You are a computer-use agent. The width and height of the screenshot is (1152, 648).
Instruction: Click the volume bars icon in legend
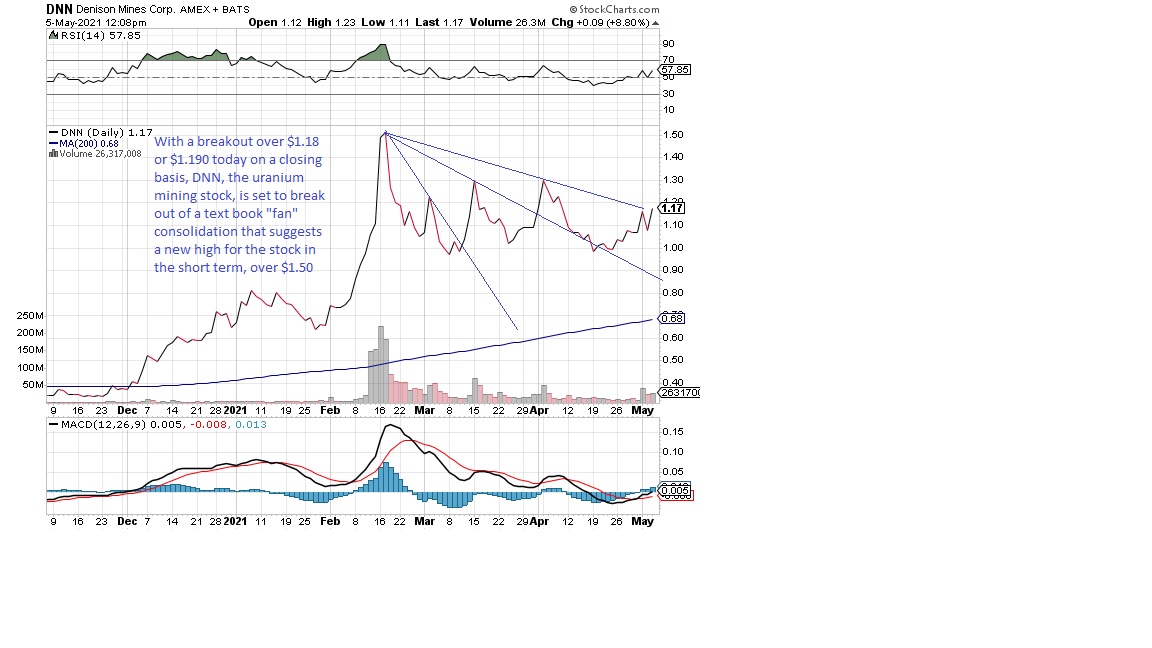[x=53, y=154]
